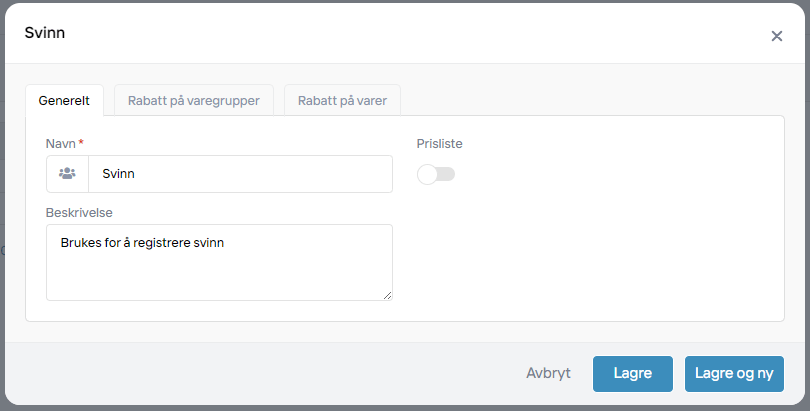Enable the Prisliste toggle switch
The height and width of the screenshot is (411, 810).
436,175
